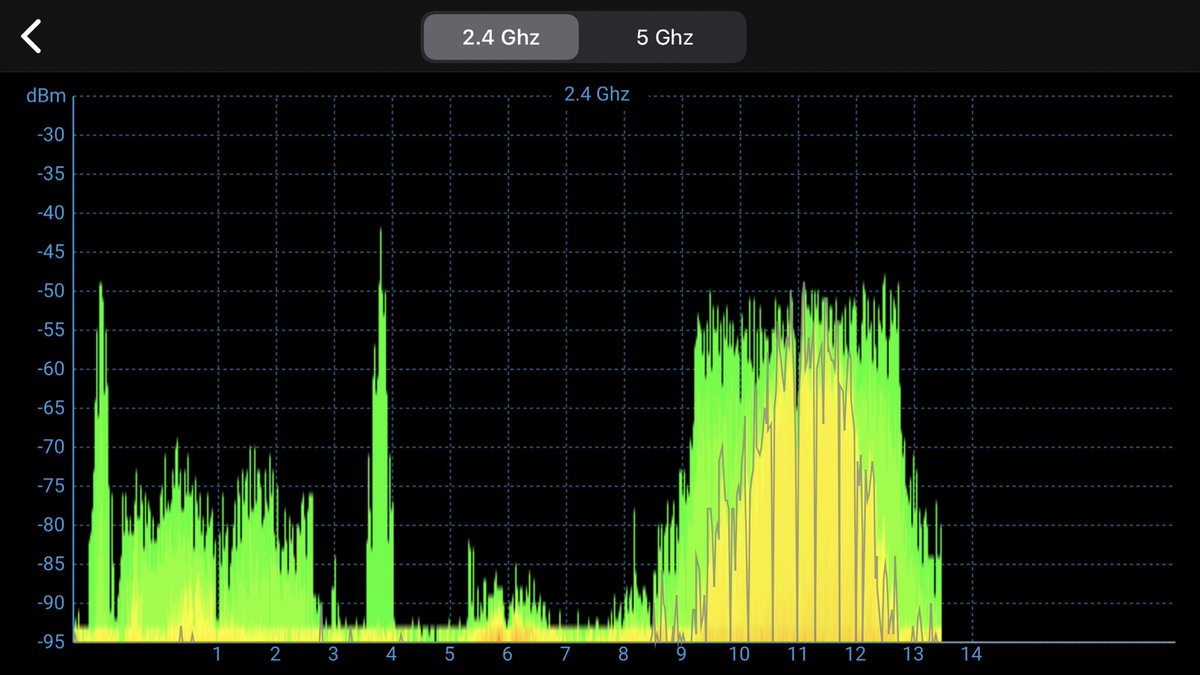The width and height of the screenshot is (1200, 675).
Task: Click channel 6 on the x-axis
Action: point(507,655)
